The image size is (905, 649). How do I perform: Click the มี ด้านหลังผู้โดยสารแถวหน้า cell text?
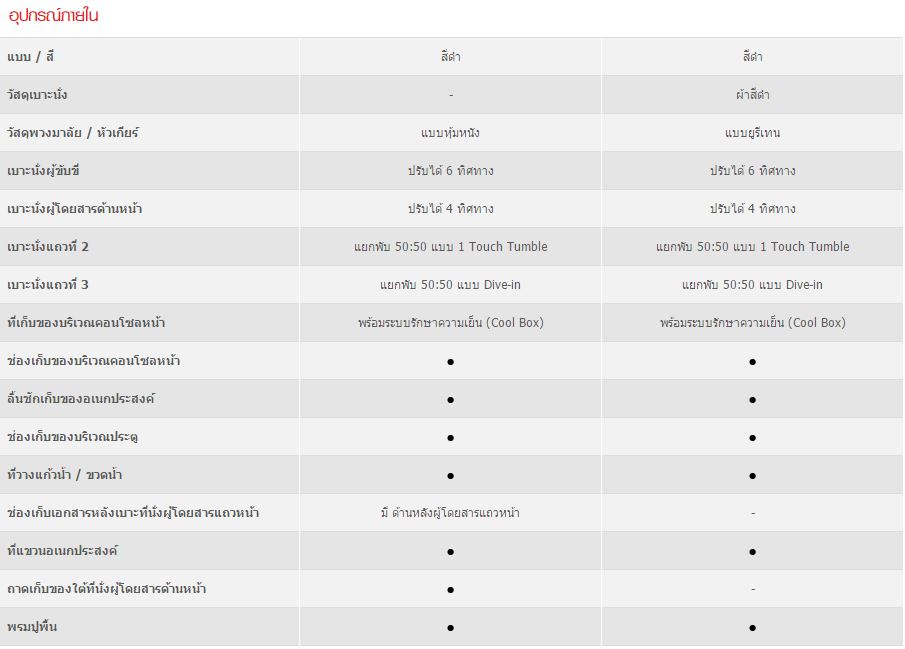[450, 513]
